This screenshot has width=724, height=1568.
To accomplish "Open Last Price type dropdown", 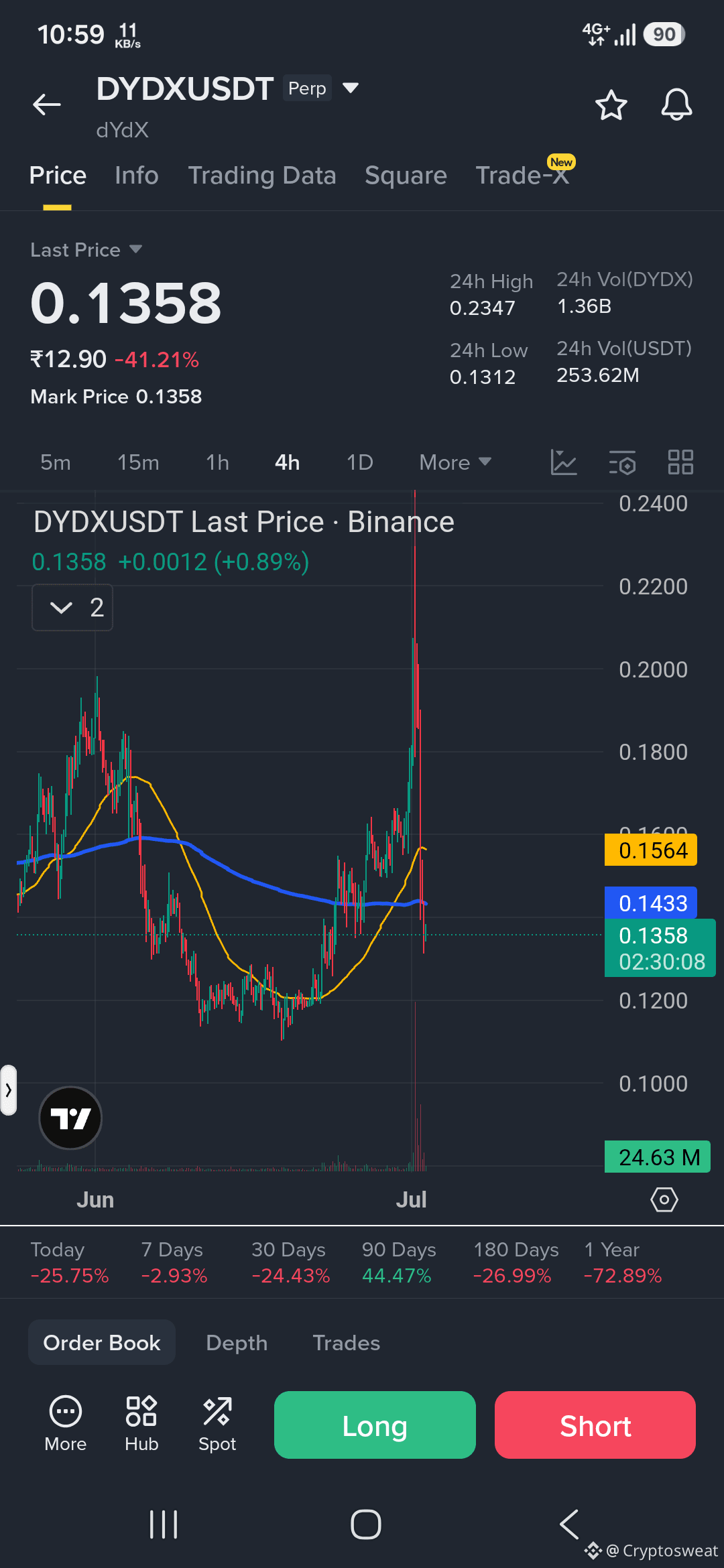I will pos(86,250).
